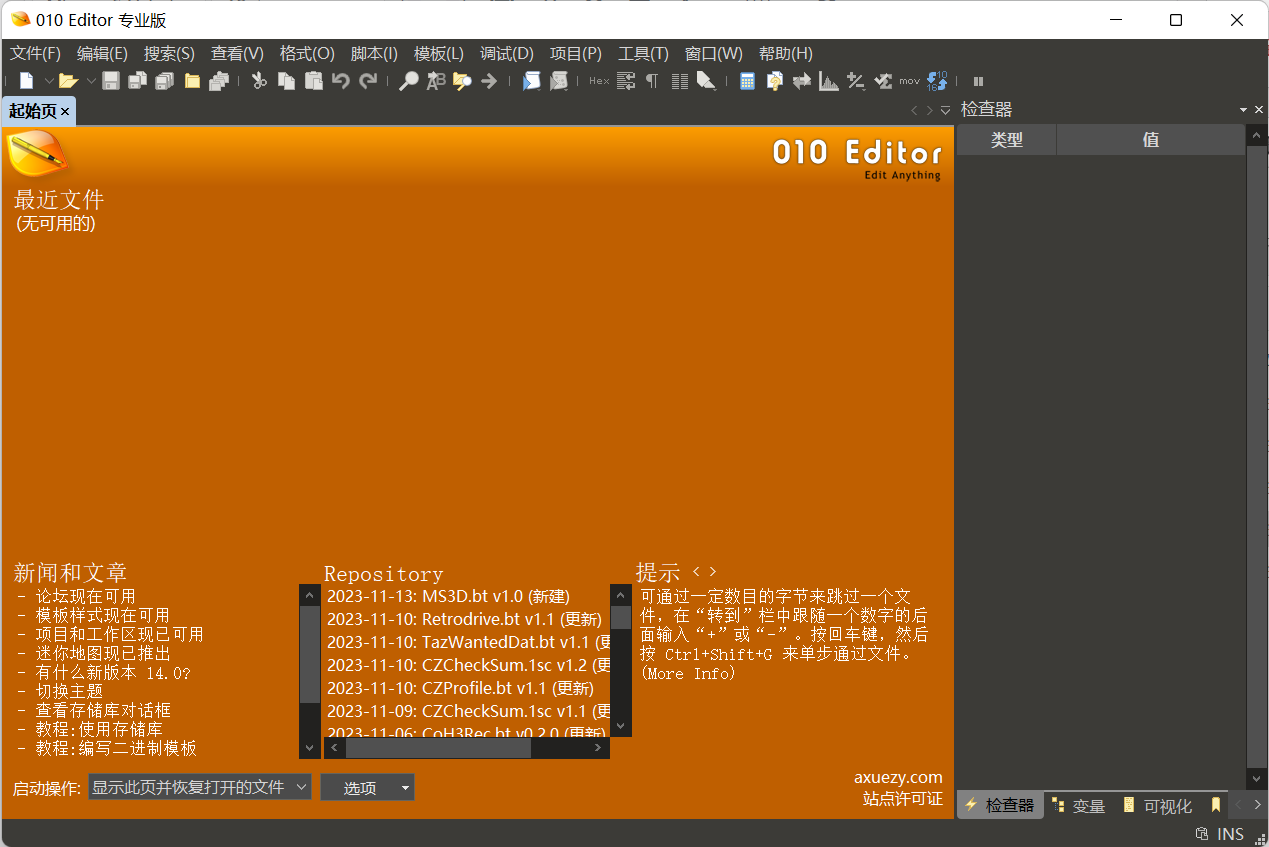Click the (More Info) tip link
Screen dimensions: 1269x847
tap(688, 674)
